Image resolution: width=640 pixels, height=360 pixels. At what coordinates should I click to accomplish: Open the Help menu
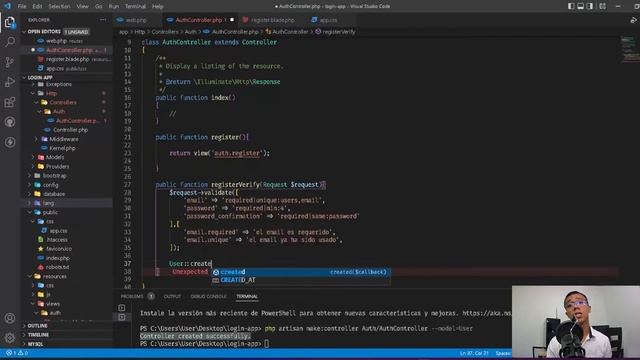[158, 7]
